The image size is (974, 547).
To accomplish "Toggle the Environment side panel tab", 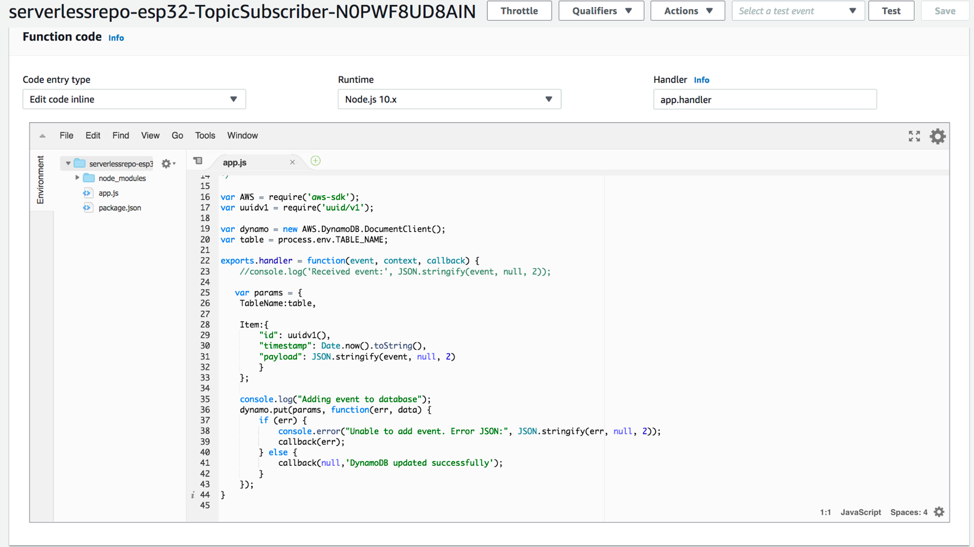I will 40,179.
